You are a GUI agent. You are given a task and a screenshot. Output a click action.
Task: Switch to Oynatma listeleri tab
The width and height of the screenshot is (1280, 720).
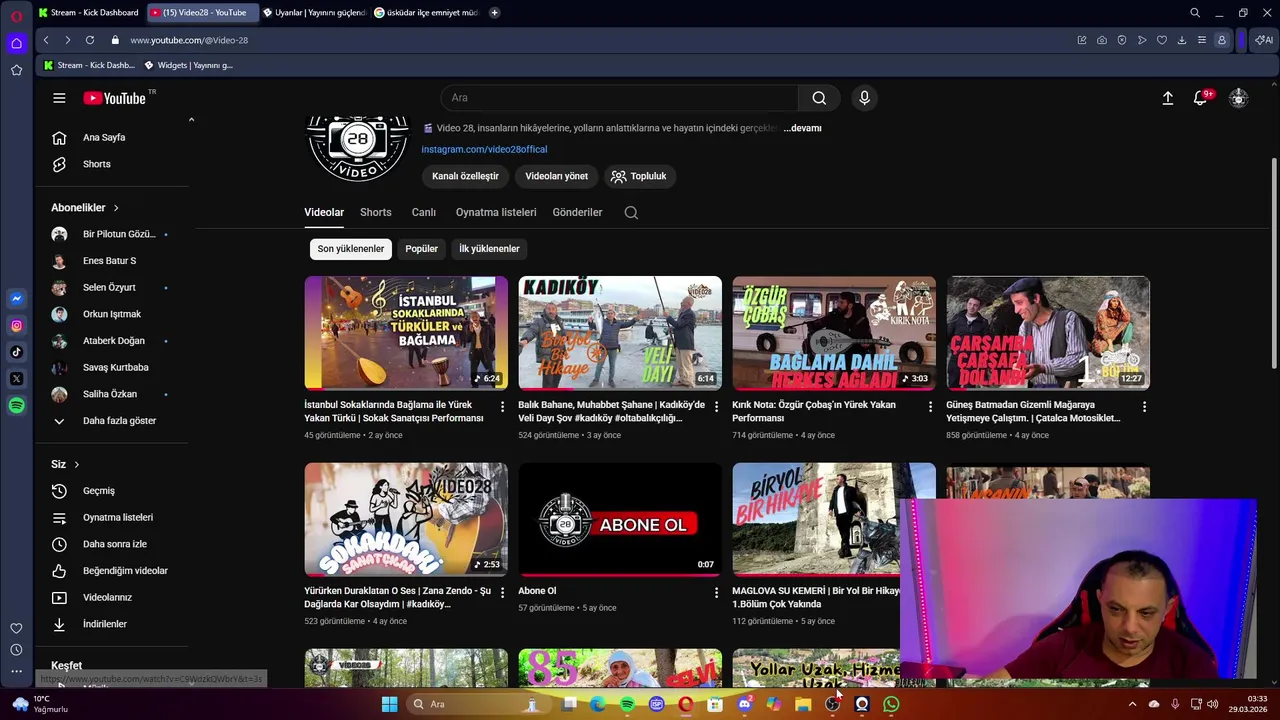pyautogui.click(x=496, y=212)
